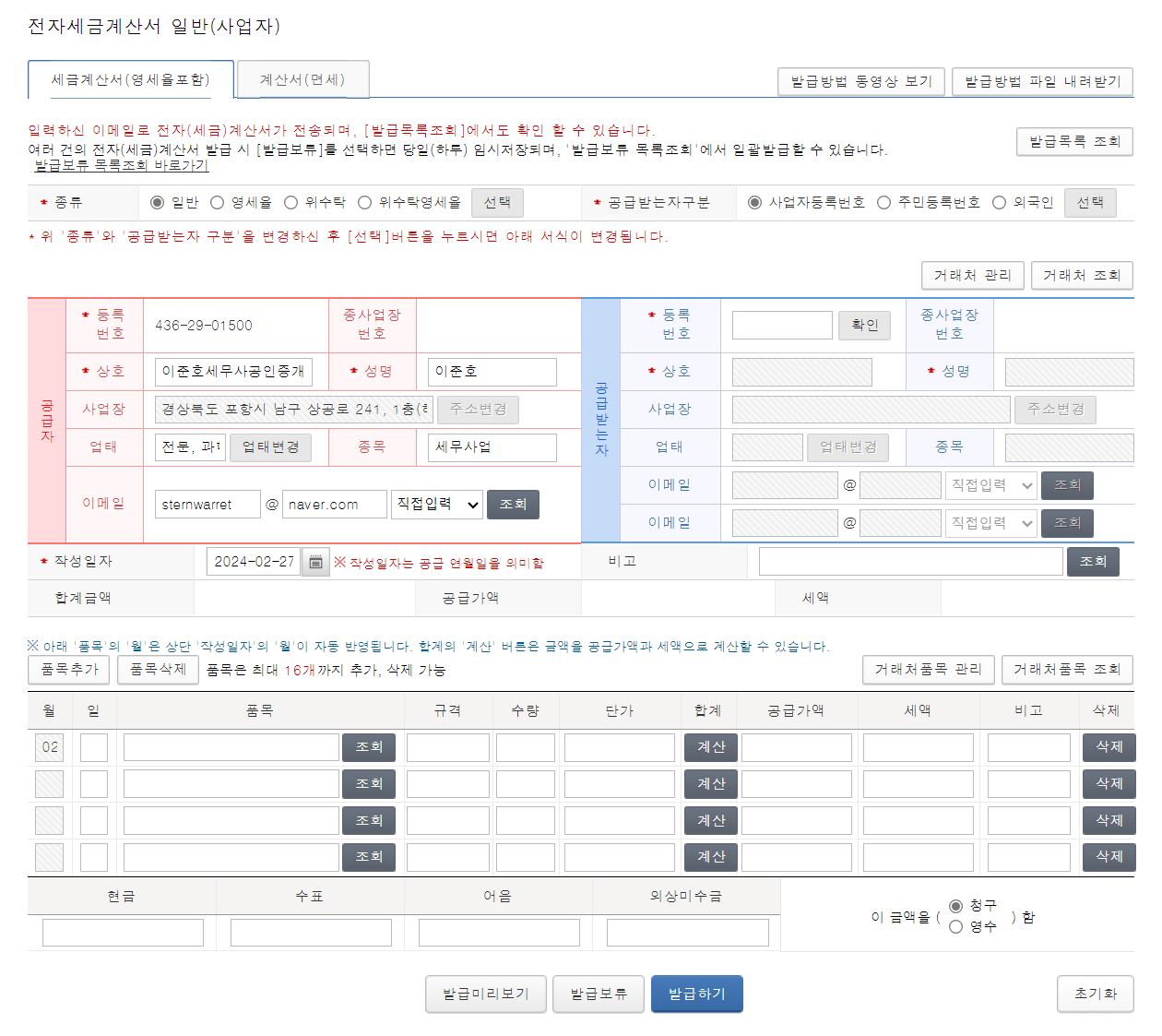Focus supplier email ID field sternwarret
This screenshot has width=1162, height=1036.
pyautogui.click(x=207, y=504)
